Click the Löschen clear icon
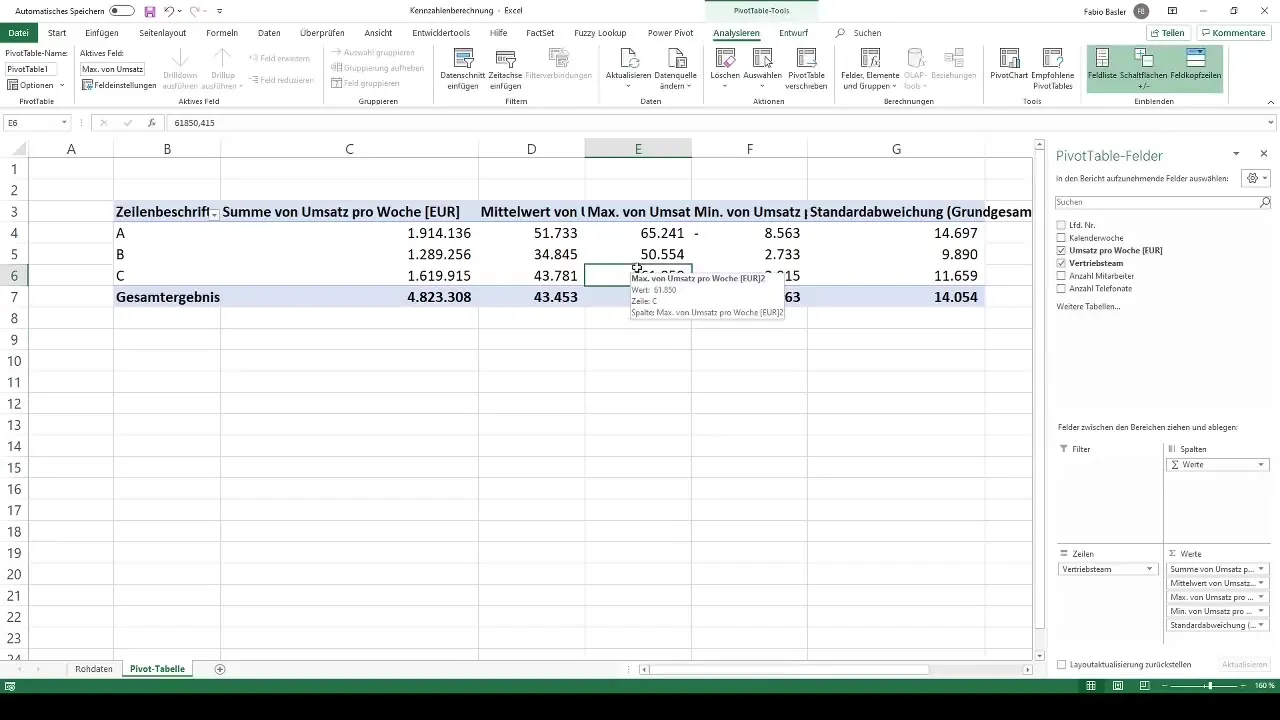The width and height of the screenshot is (1280, 720). pyautogui.click(x=725, y=58)
